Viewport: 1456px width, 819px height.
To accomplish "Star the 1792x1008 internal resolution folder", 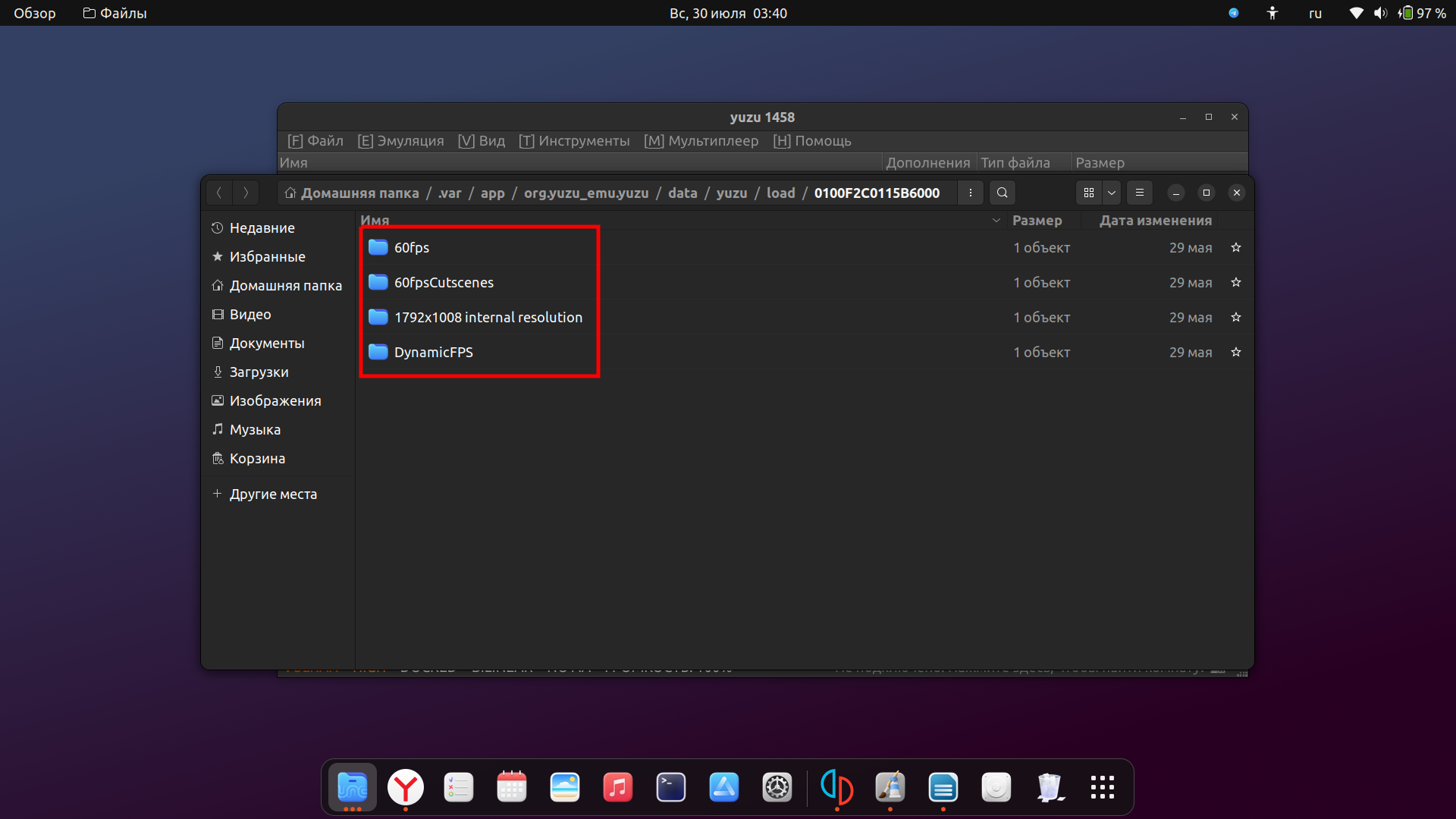I will pos(1236,317).
